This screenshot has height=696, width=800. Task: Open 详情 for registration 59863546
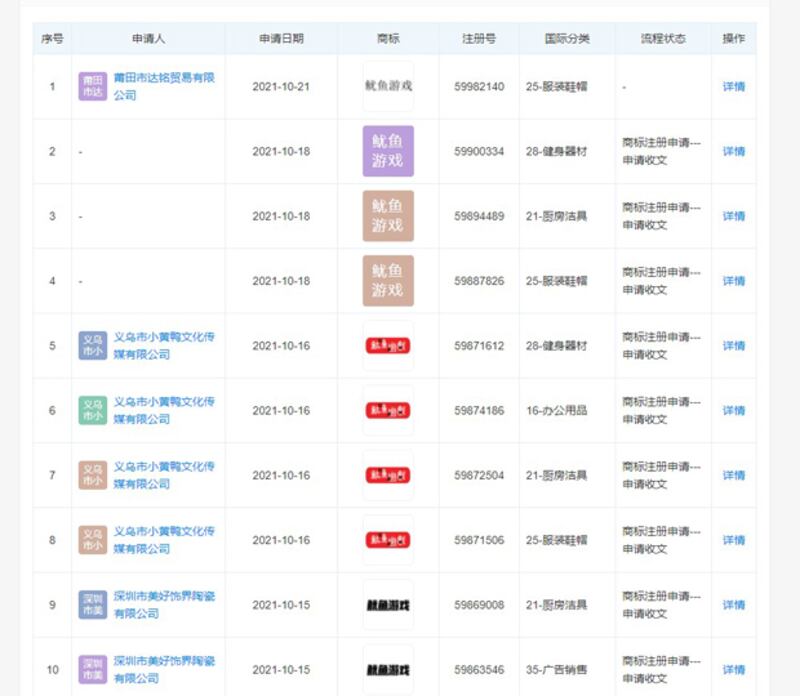734,670
